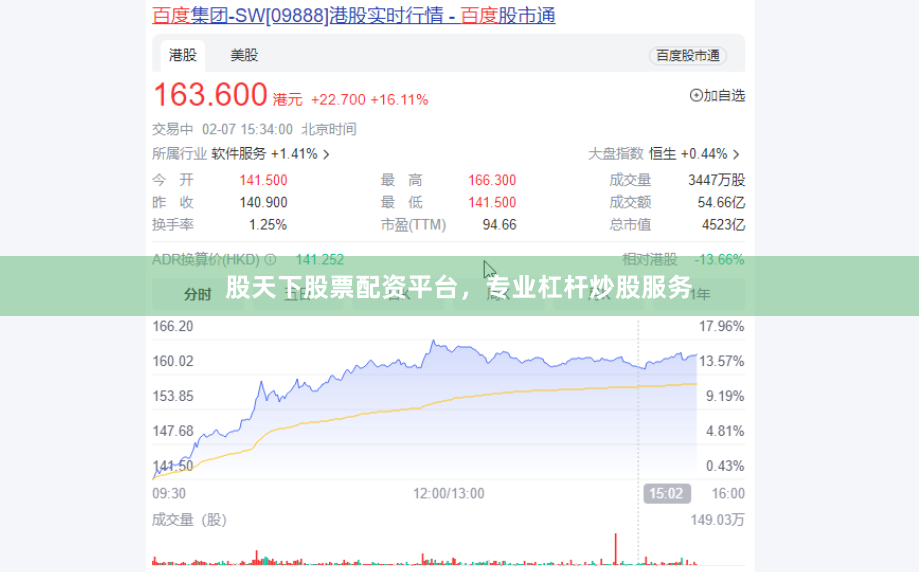Click the plus icon beside 加自选
Screen dimensions: 919x572
[x=696, y=95]
